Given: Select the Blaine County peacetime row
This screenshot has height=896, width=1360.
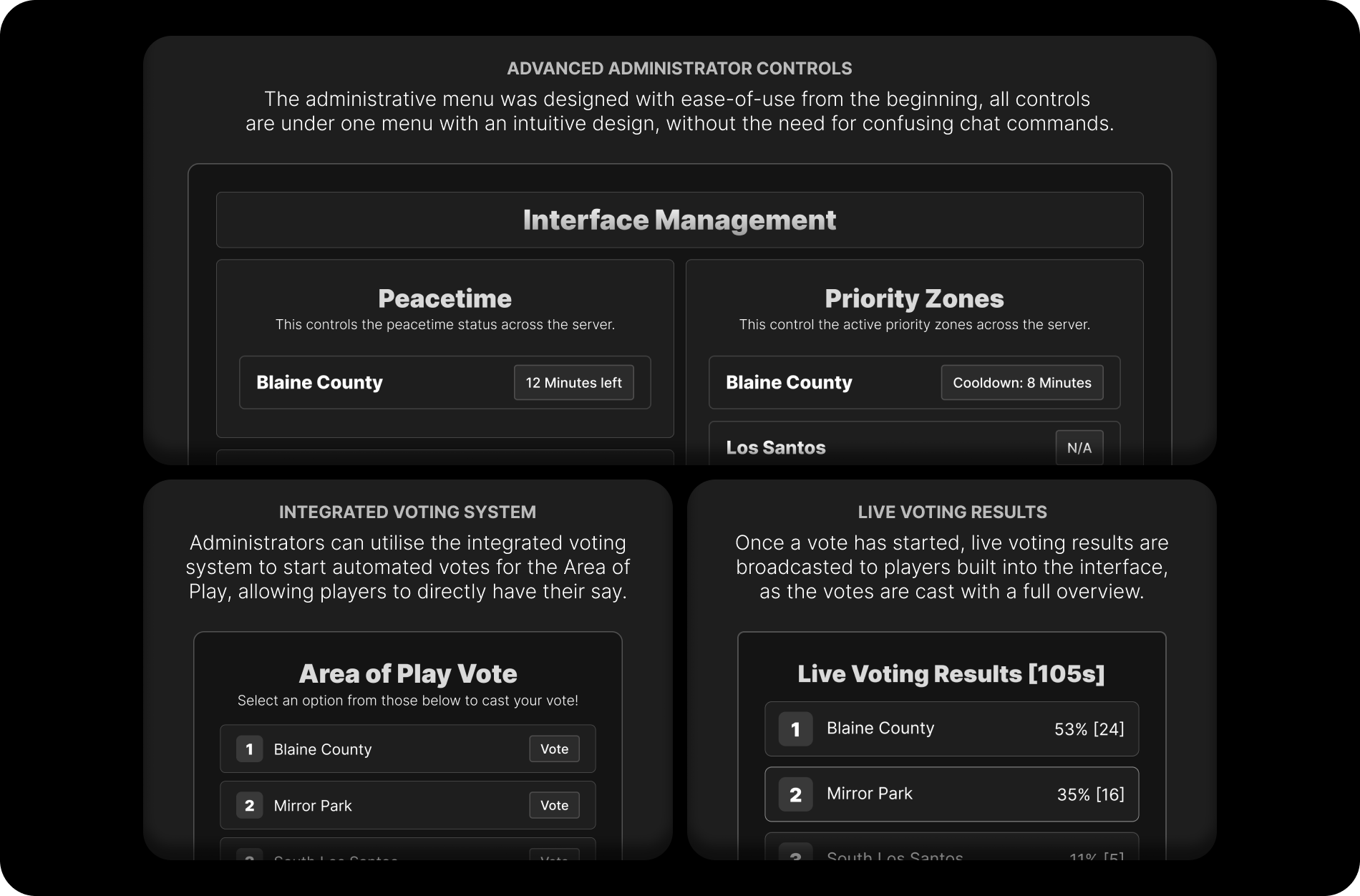Looking at the screenshot, I should (x=445, y=383).
